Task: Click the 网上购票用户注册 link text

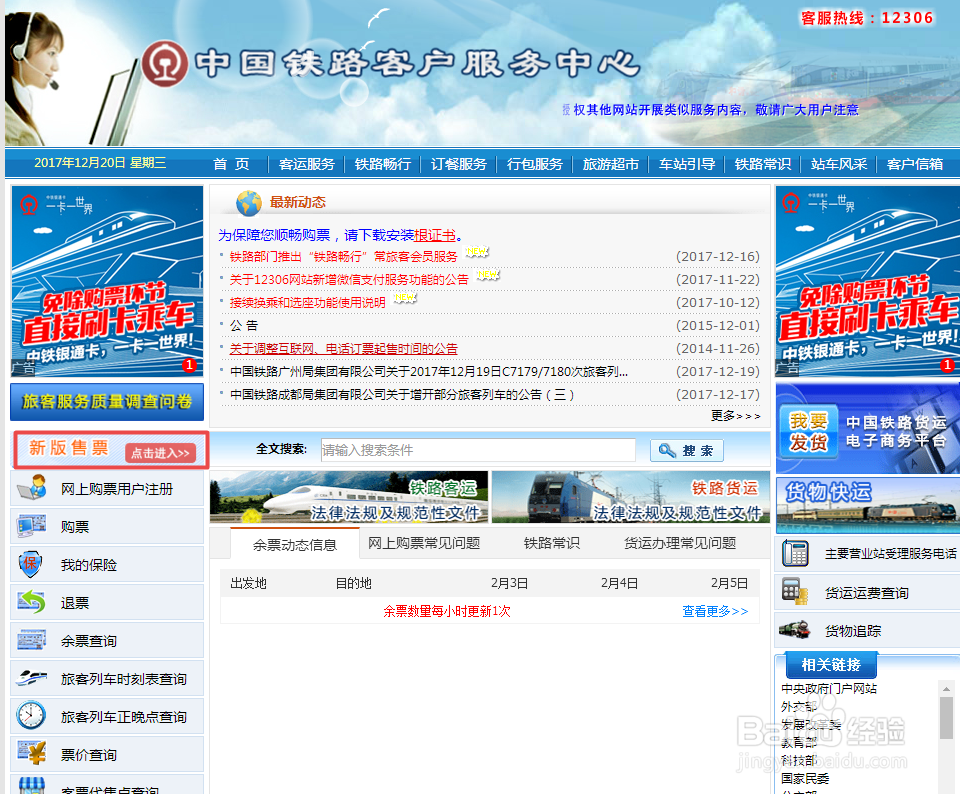Action: pos(116,489)
